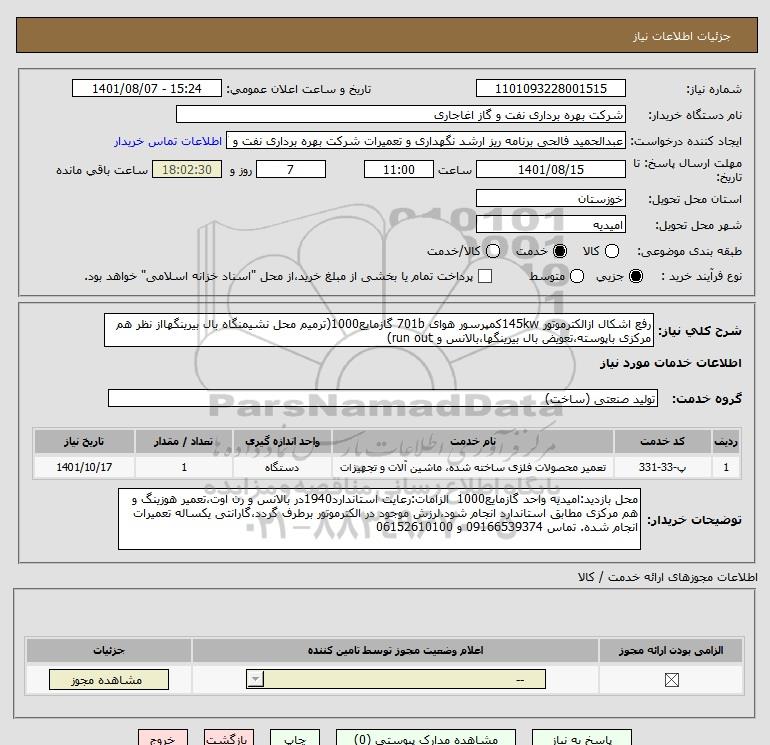
Task: Click مشاهده مدارک پیوستی button
Action: [x=426, y=738]
